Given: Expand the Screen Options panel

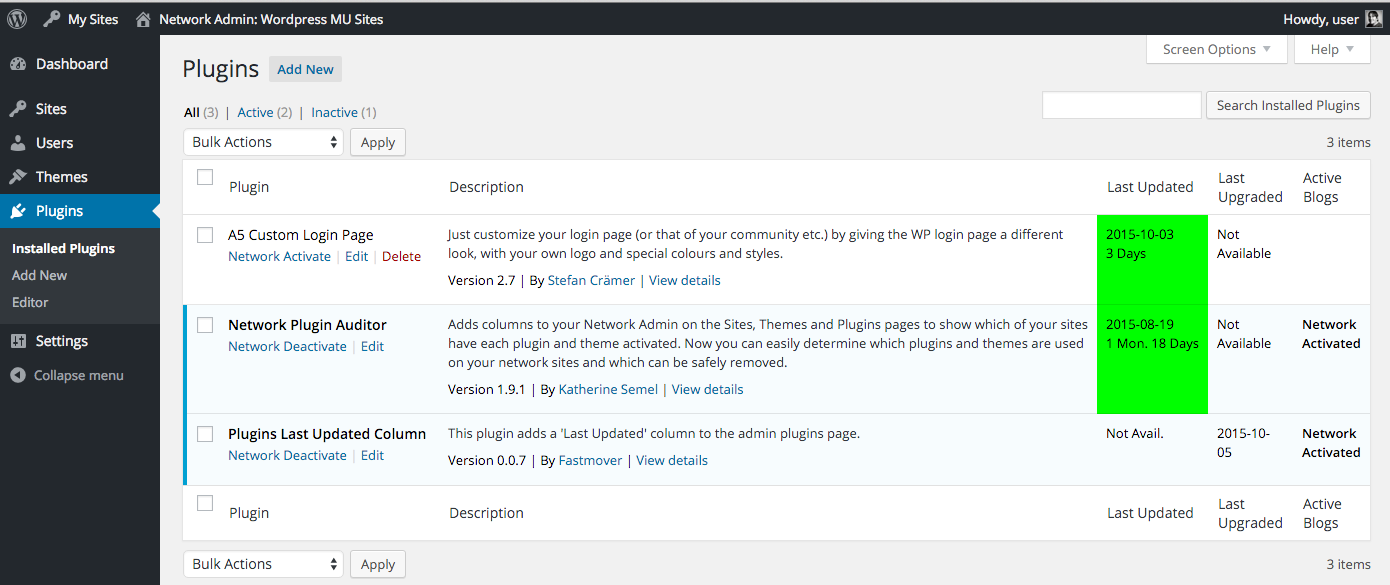Looking at the screenshot, I should [x=1217, y=50].
